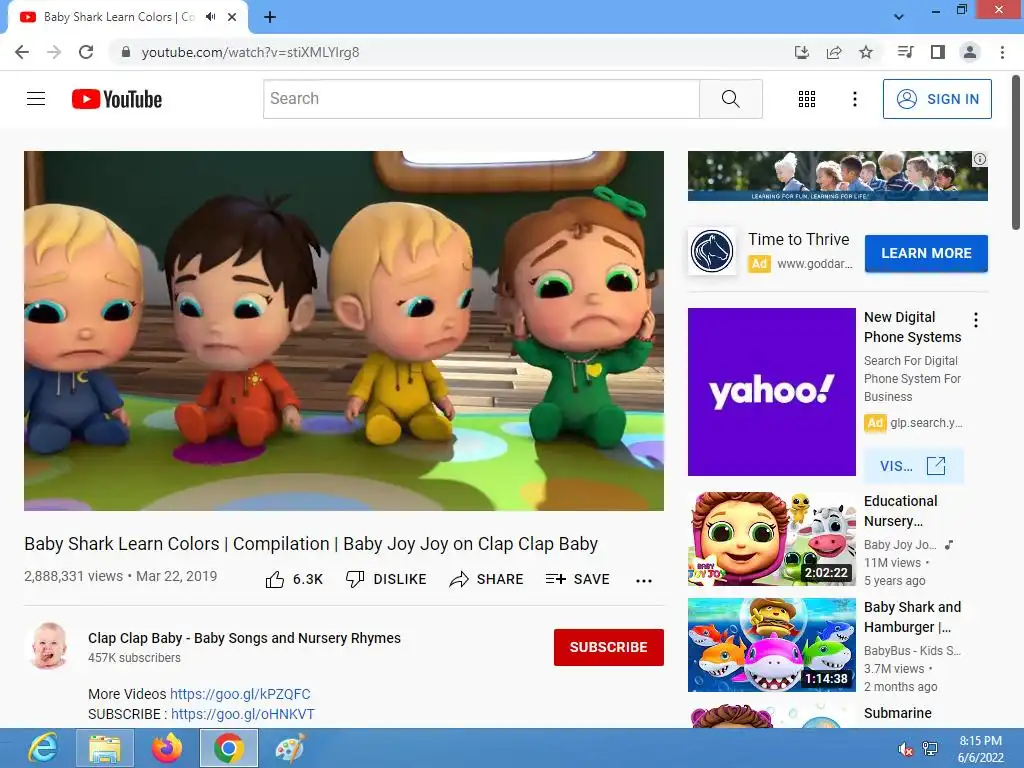Open the taskbar clock showing 8:15 PM
The width and height of the screenshot is (1024, 768).
click(x=980, y=749)
